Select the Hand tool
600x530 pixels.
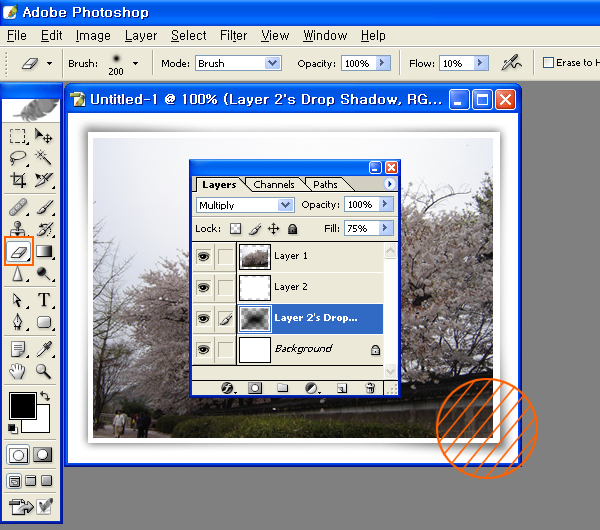click(x=18, y=371)
